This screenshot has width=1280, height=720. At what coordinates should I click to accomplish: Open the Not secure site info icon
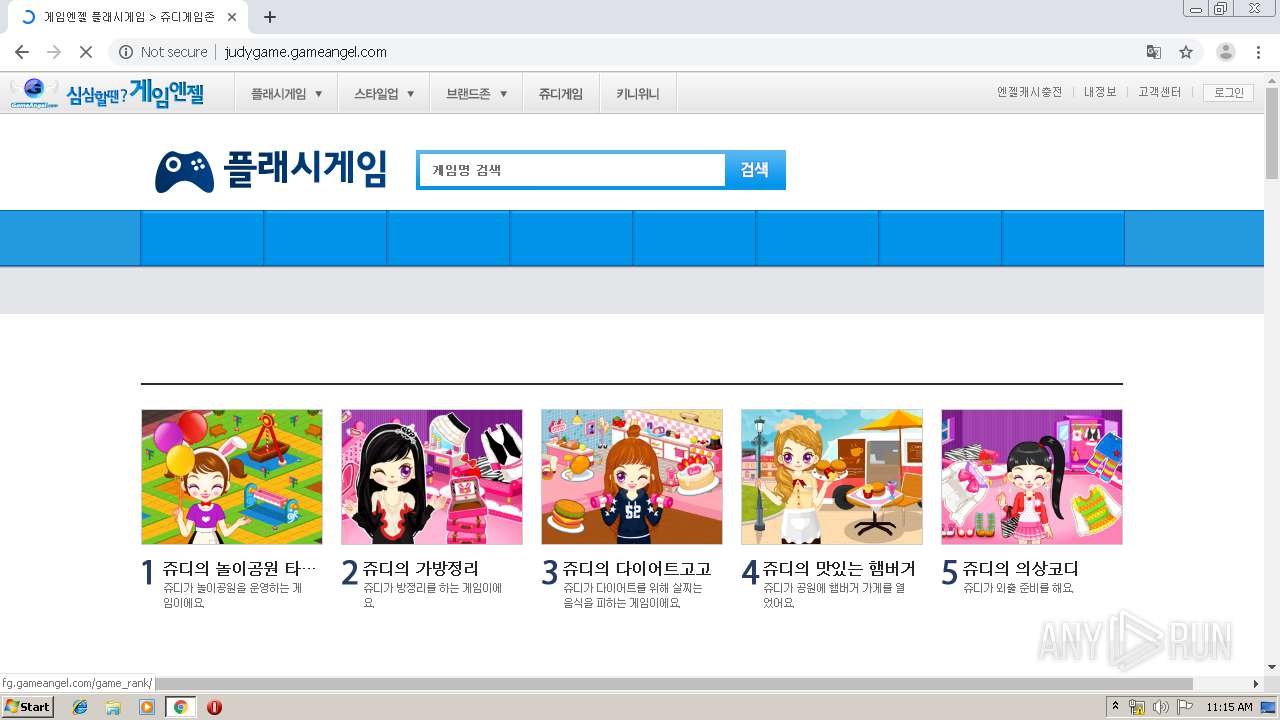[x=126, y=52]
